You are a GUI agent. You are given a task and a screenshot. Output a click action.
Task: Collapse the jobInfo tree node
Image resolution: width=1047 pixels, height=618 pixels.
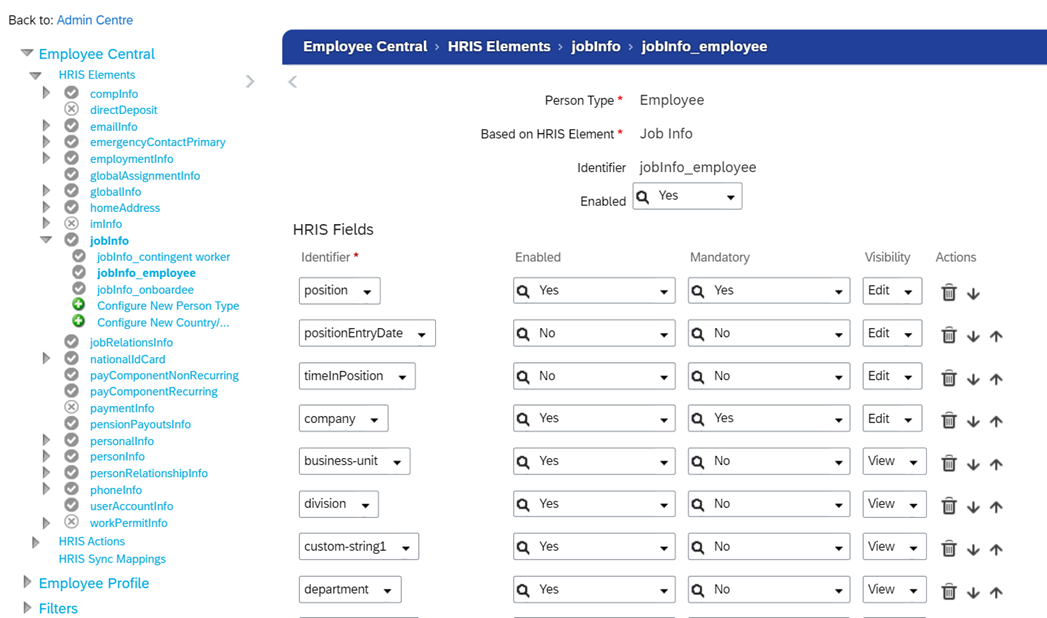46,240
